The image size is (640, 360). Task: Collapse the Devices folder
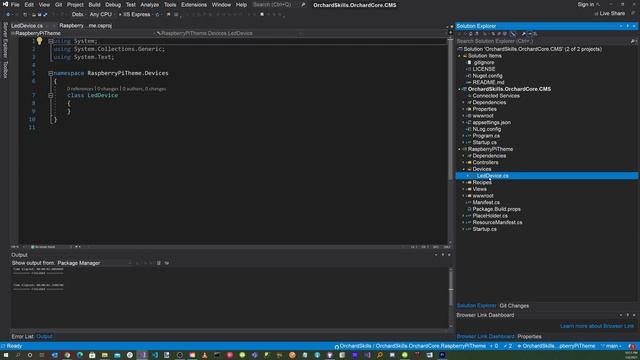click(x=464, y=169)
